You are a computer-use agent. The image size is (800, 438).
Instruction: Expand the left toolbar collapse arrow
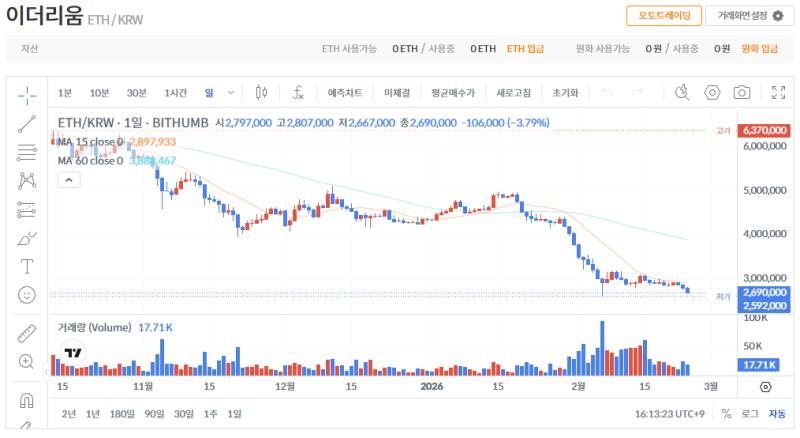[45, 372]
